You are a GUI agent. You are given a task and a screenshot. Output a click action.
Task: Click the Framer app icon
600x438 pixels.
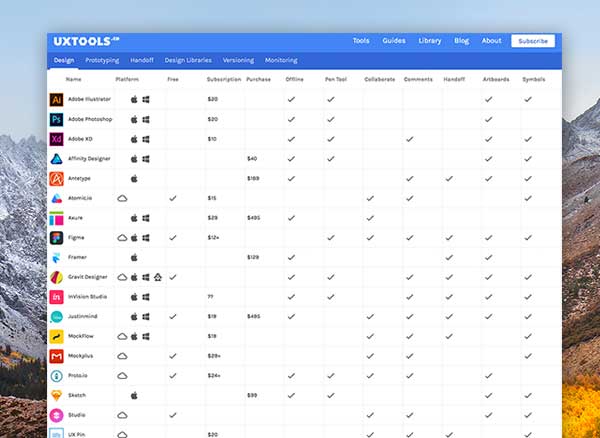[x=56, y=257]
